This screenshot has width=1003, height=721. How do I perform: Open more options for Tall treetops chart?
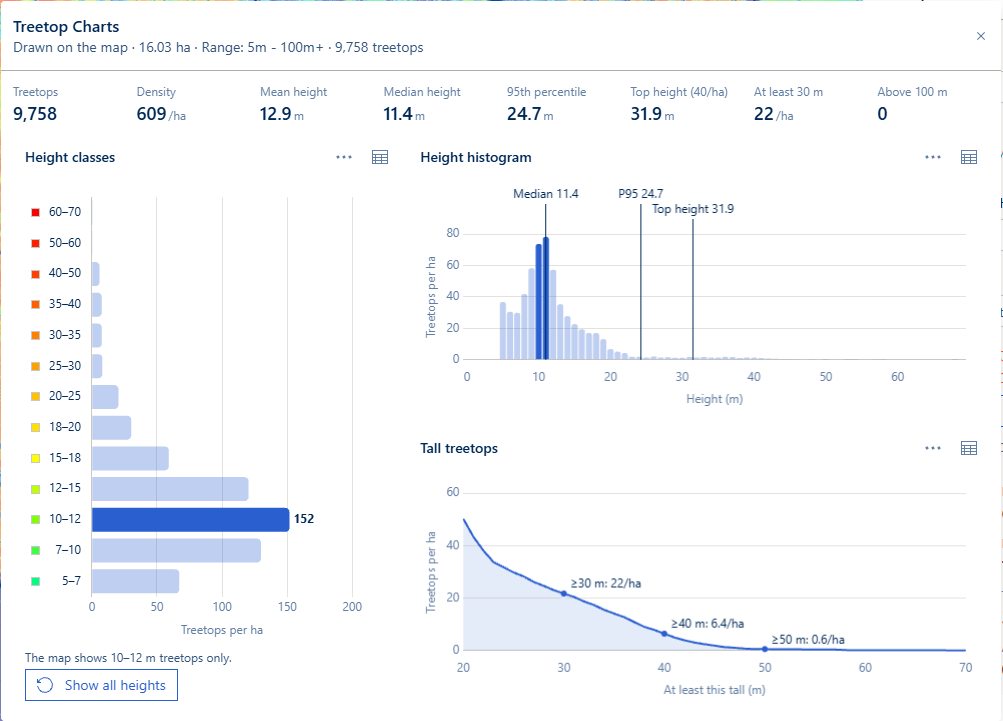point(933,448)
